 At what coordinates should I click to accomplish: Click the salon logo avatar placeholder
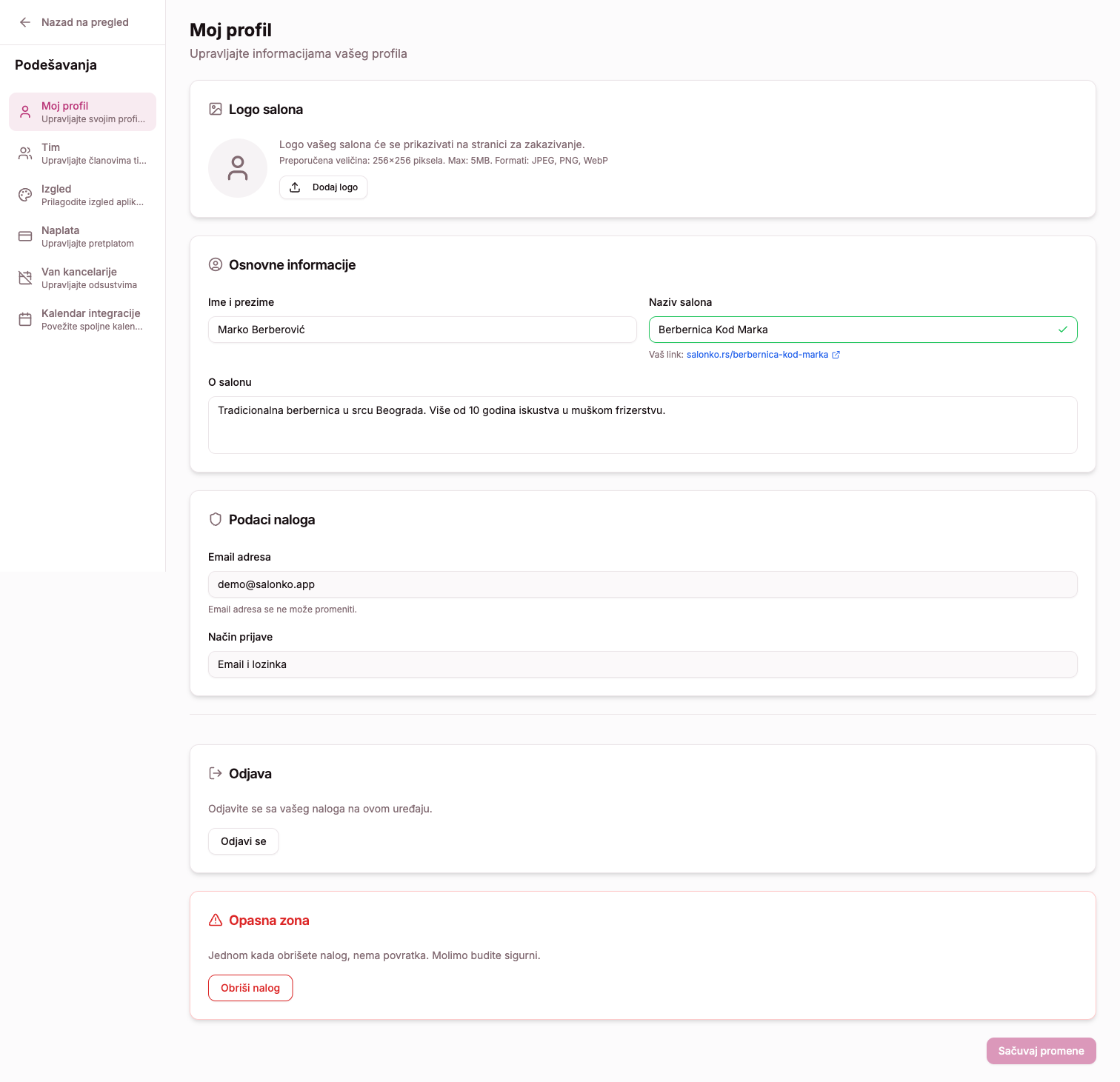238,168
